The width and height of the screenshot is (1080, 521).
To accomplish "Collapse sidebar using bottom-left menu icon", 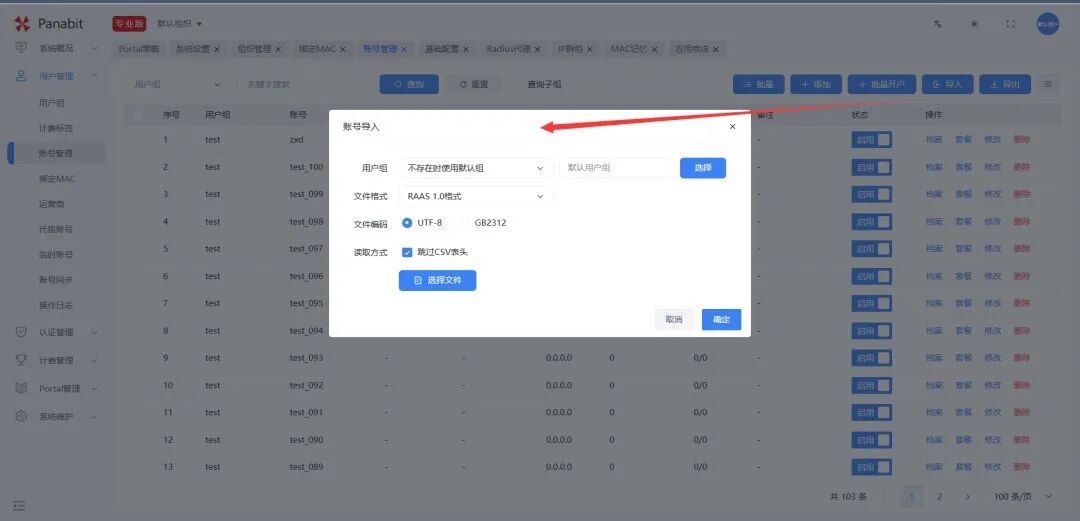I will [19, 506].
